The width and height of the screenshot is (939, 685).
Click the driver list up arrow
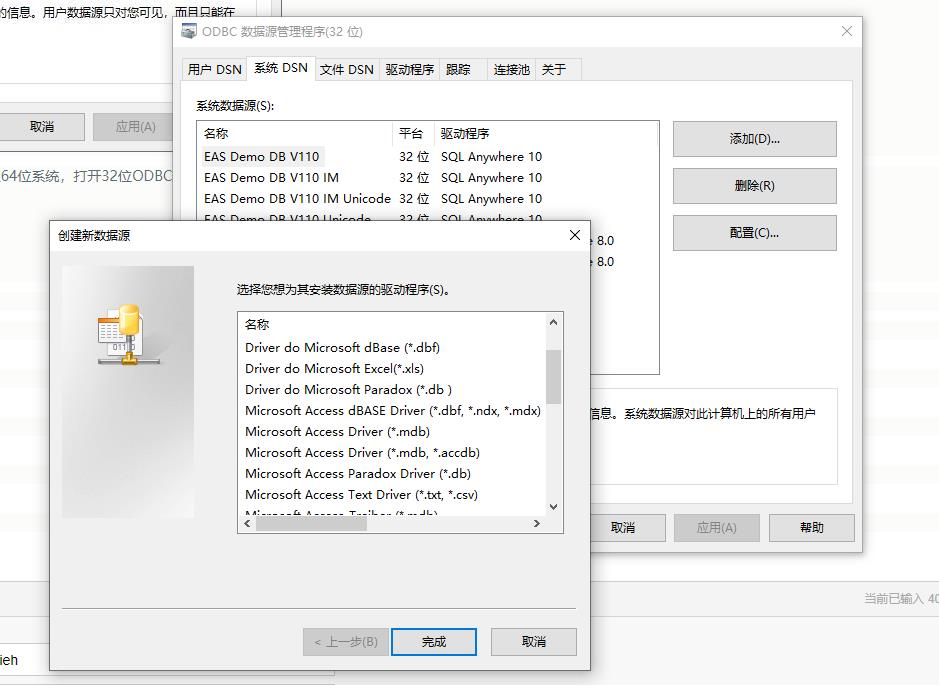(x=553, y=322)
